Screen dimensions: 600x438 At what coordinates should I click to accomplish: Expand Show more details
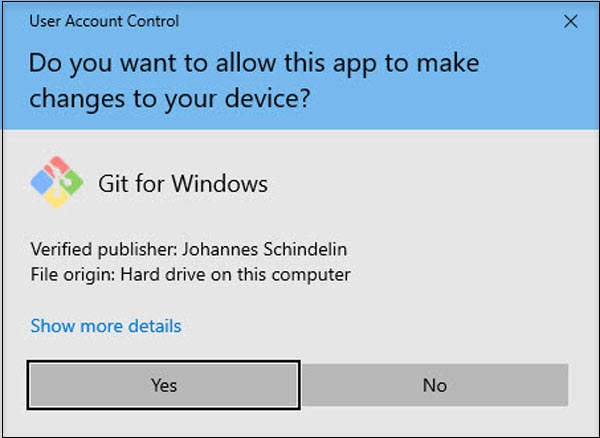[106, 326]
